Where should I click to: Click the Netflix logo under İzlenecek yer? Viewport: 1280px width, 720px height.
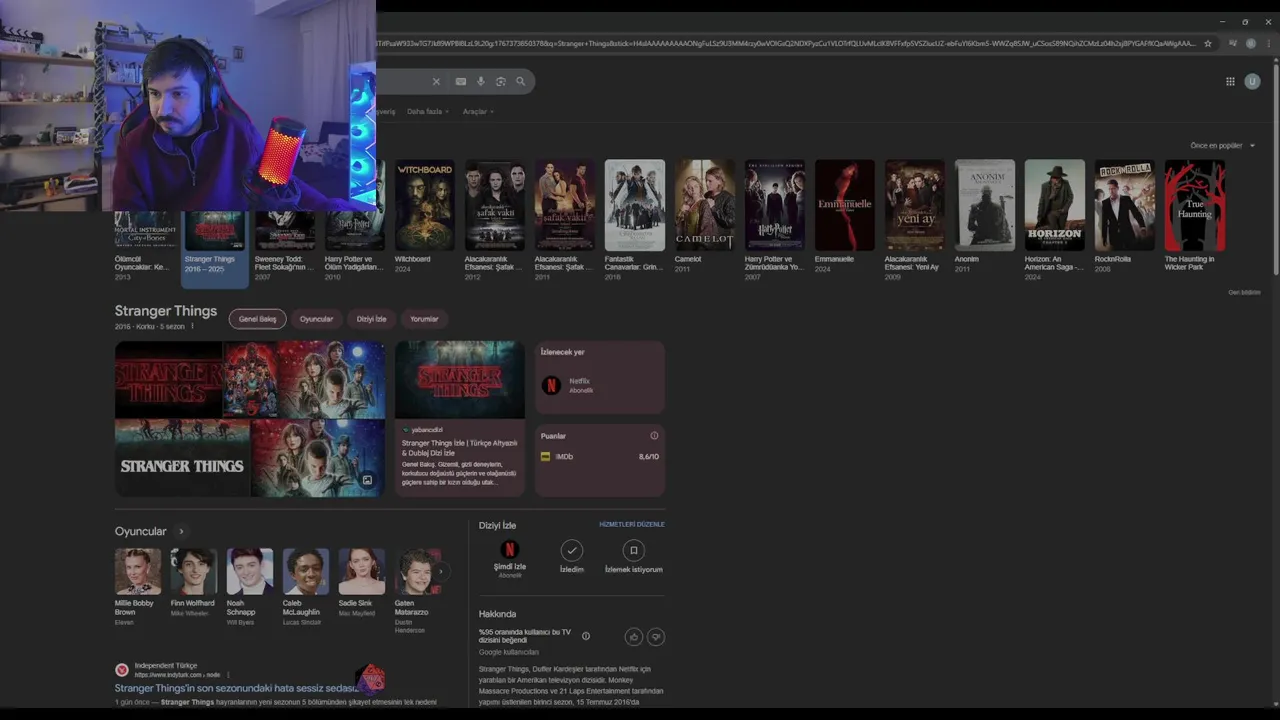tap(551, 385)
